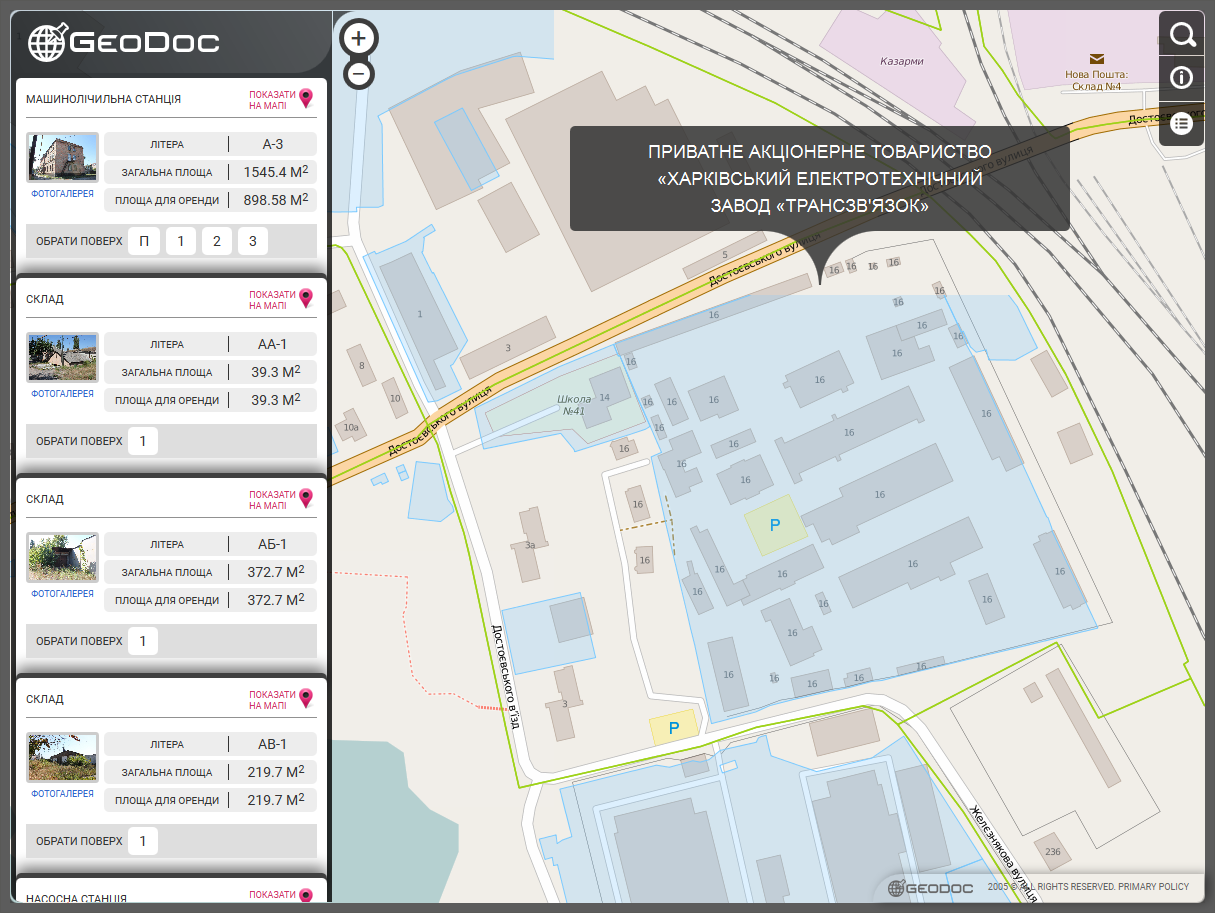Open Фотогалерея link for Склад АБ-1
Screen dimensions: 1215x913
point(62,594)
